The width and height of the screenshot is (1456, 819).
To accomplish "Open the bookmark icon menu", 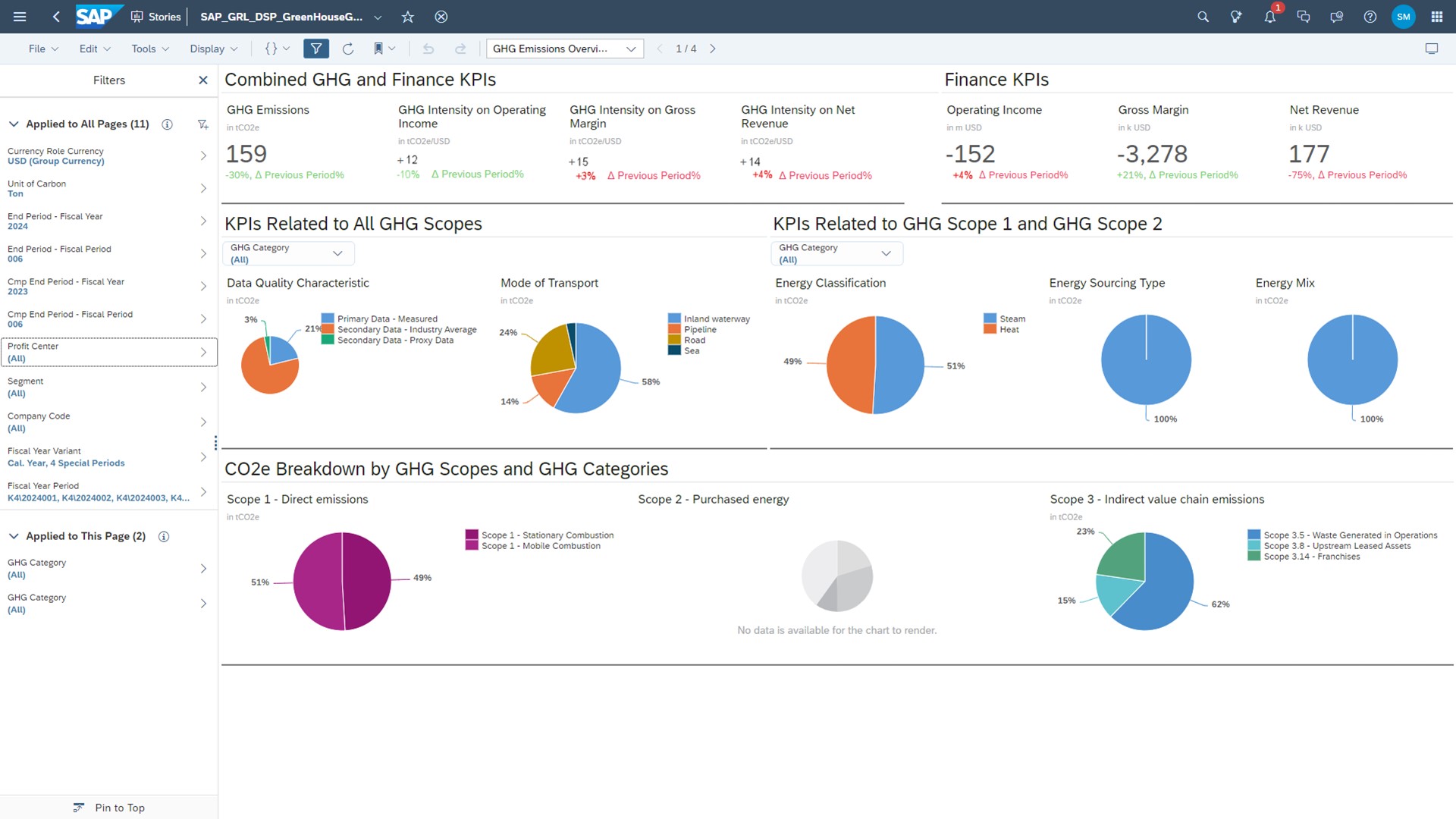I will [384, 49].
